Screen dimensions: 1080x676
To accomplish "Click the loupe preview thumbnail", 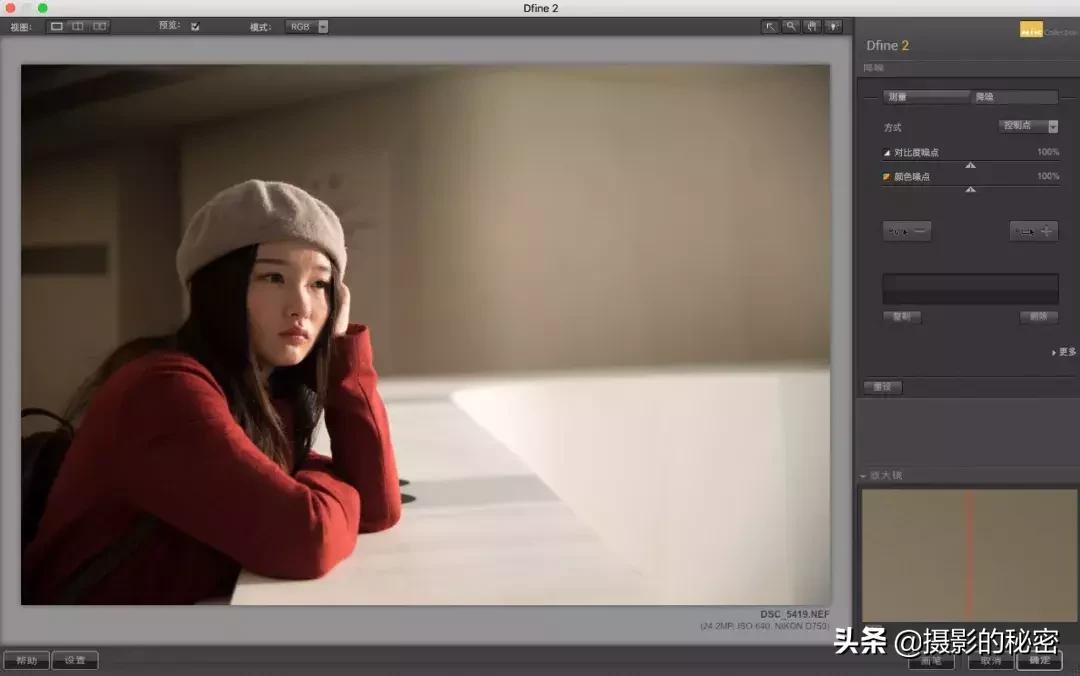I will coord(969,555).
